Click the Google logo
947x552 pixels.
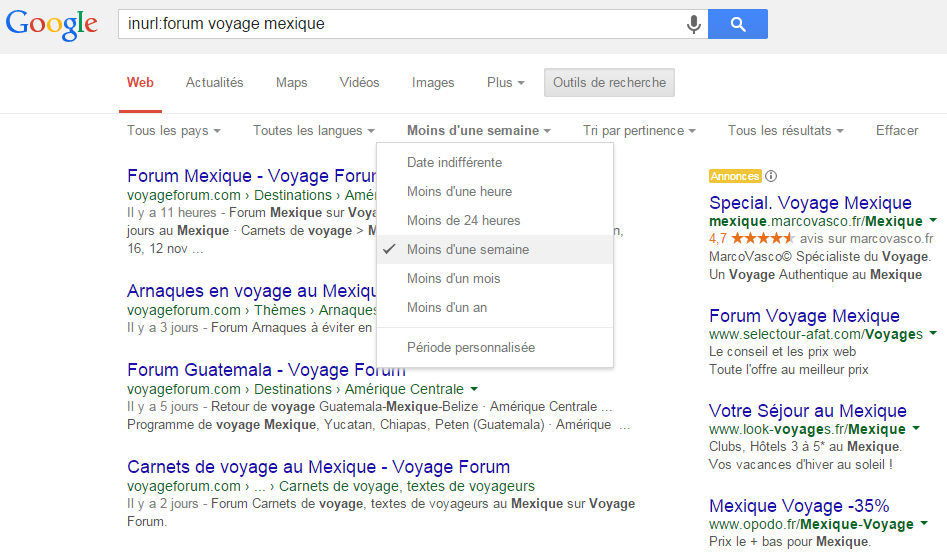tap(51, 24)
